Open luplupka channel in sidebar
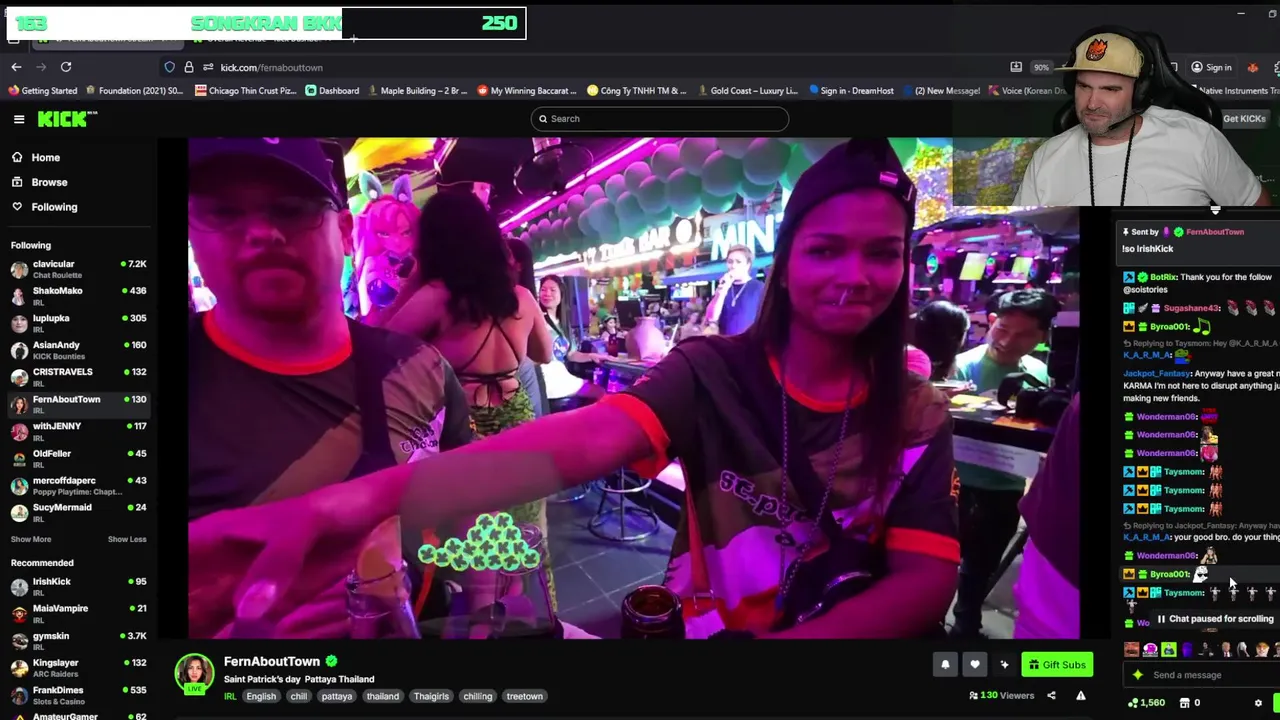Image resolution: width=1280 pixels, height=720 pixels. click(79, 323)
